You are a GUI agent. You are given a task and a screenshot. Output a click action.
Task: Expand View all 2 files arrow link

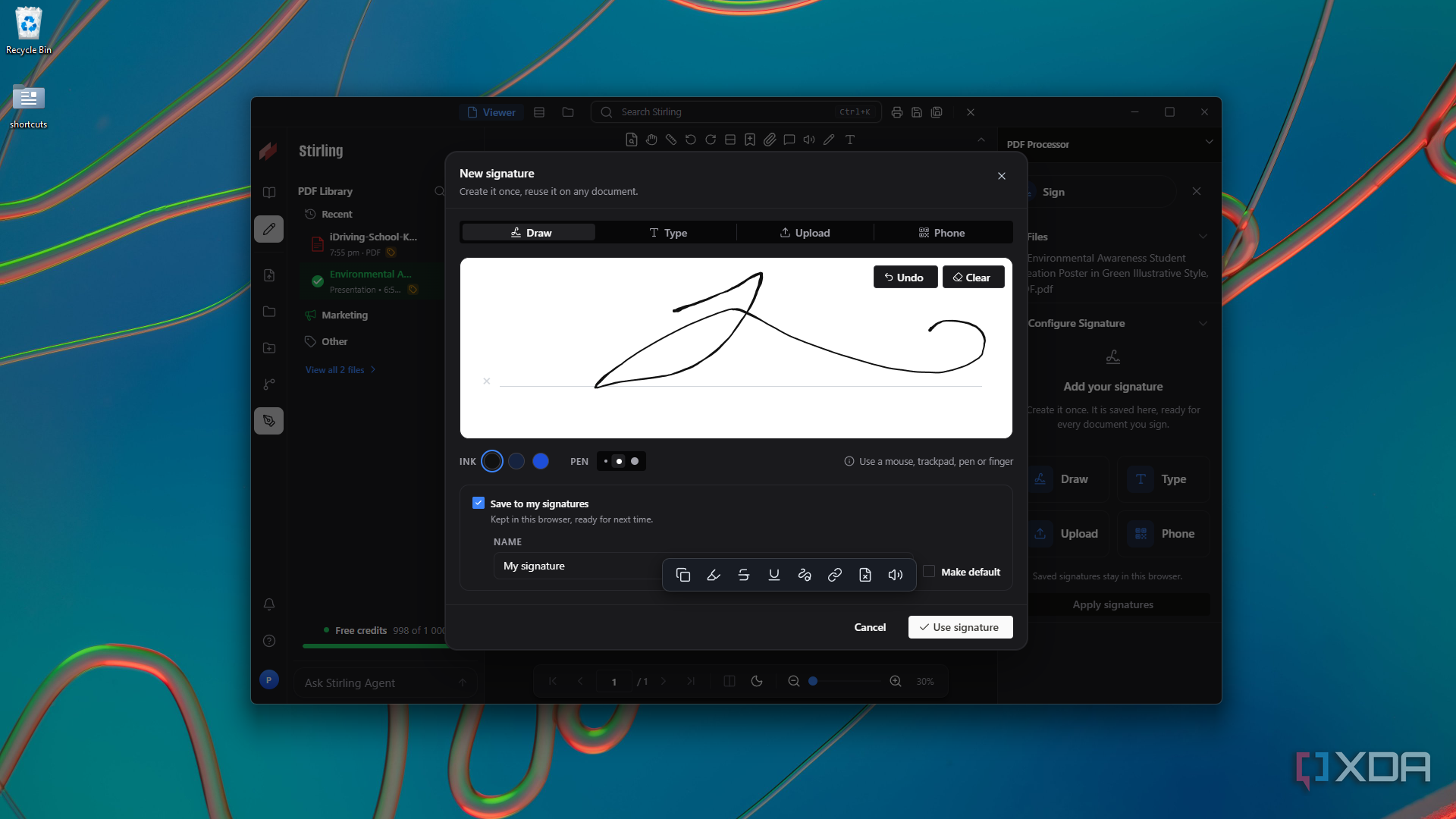coord(340,370)
